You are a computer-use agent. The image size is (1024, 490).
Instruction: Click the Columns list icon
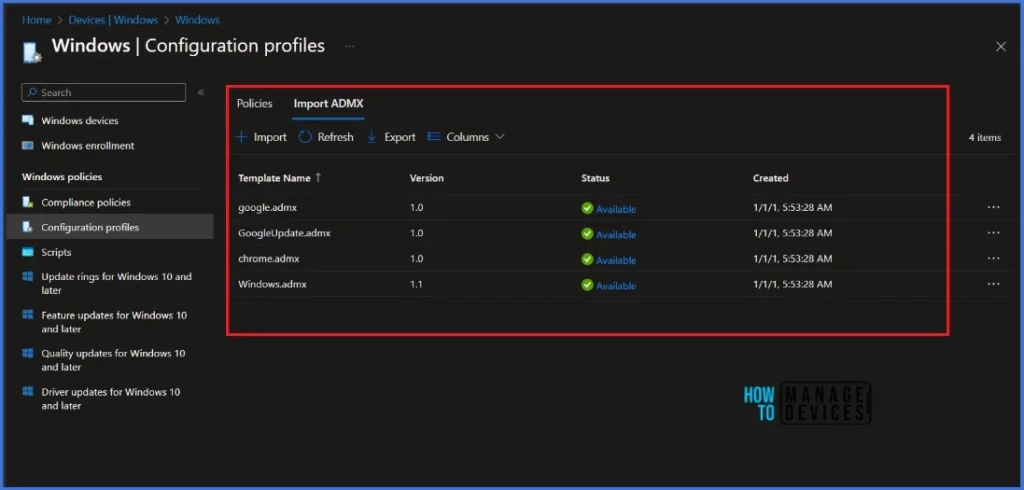coord(434,137)
